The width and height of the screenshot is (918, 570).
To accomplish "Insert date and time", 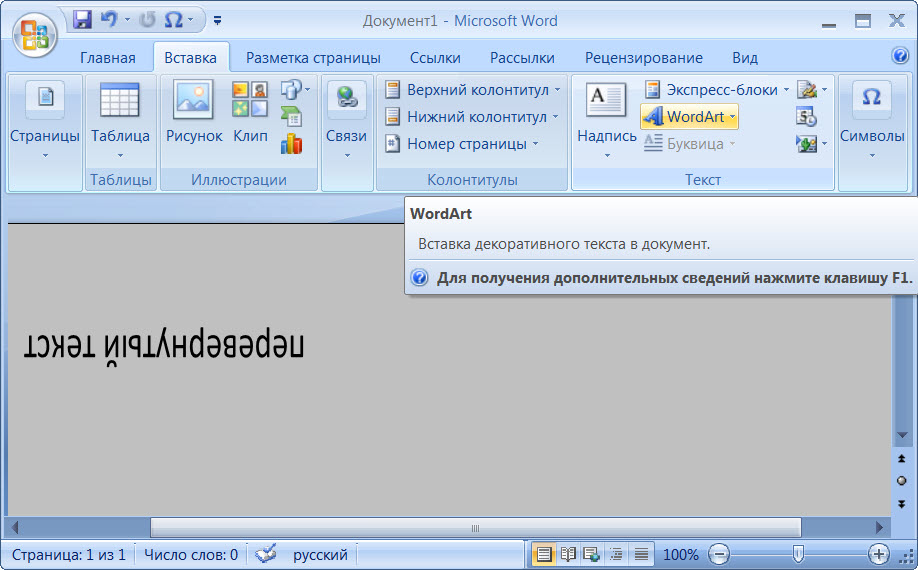I will 806,116.
